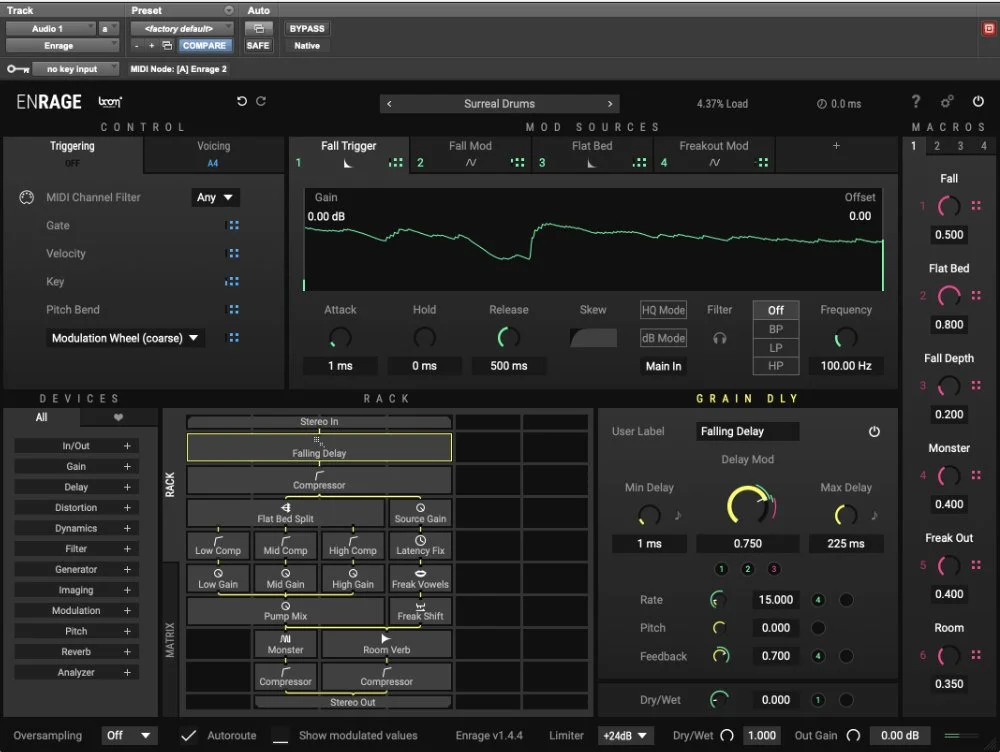Click the undo arrow icon

[x=242, y=101]
